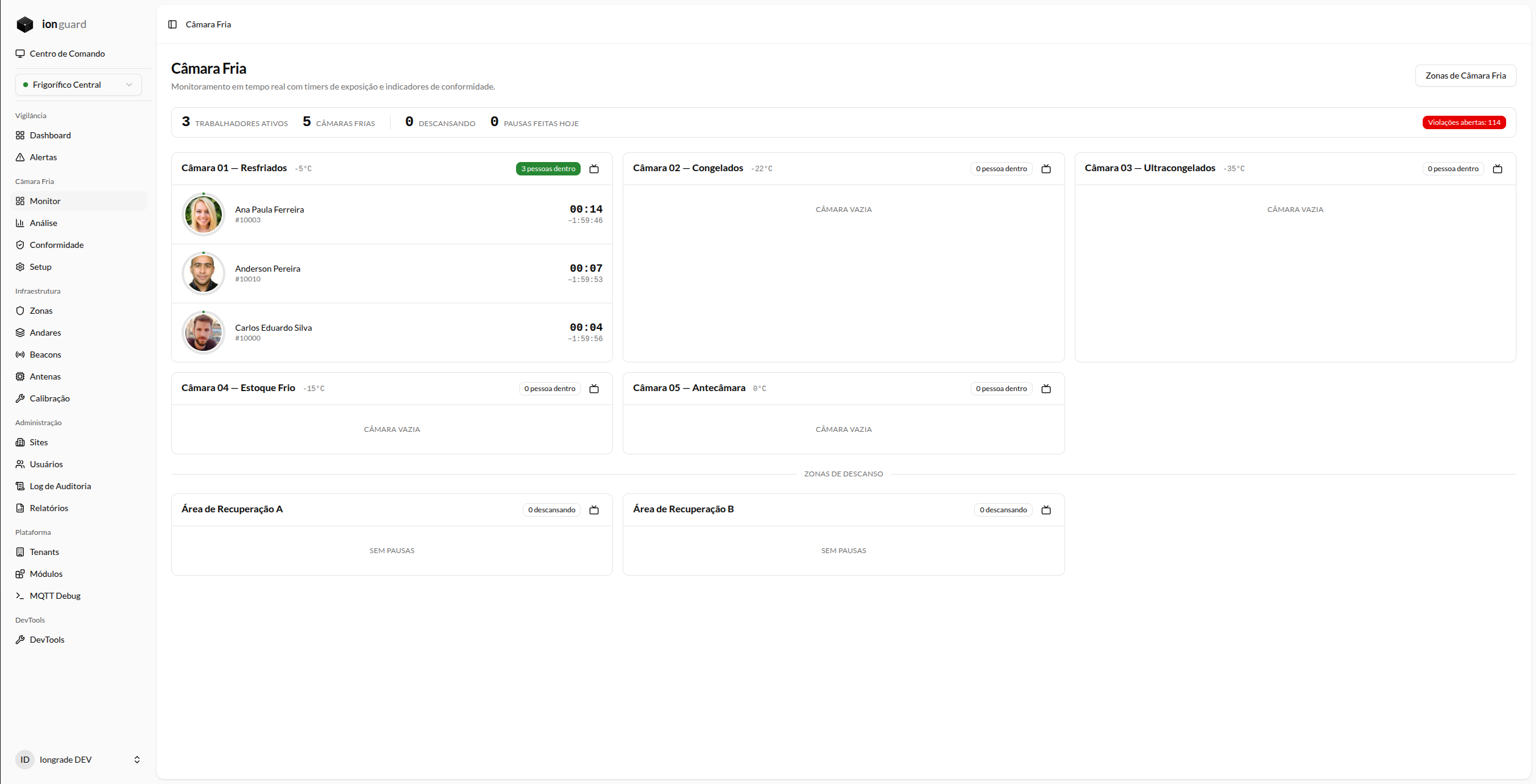This screenshot has width=1536, height=784.
Task: Click the Câmara Fria breadcrumb
Action: [x=208, y=24]
